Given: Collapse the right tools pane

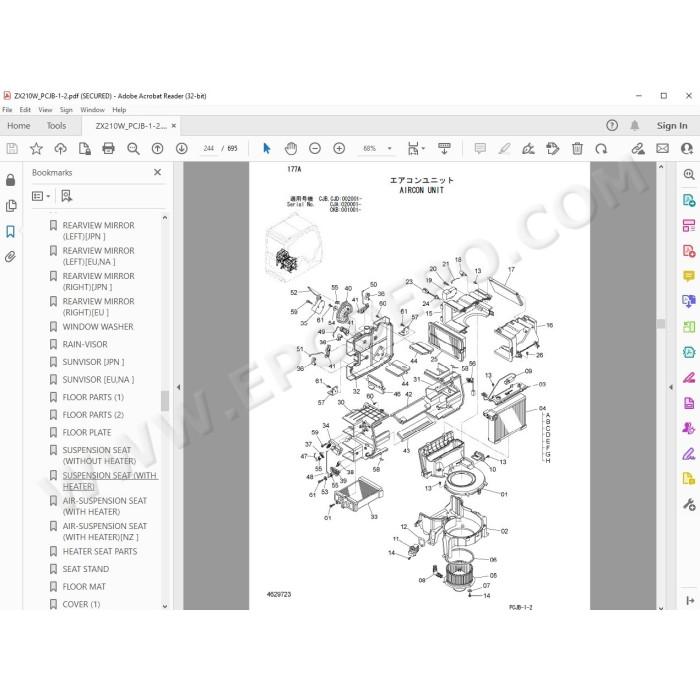Looking at the screenshot, I should 671,387.
